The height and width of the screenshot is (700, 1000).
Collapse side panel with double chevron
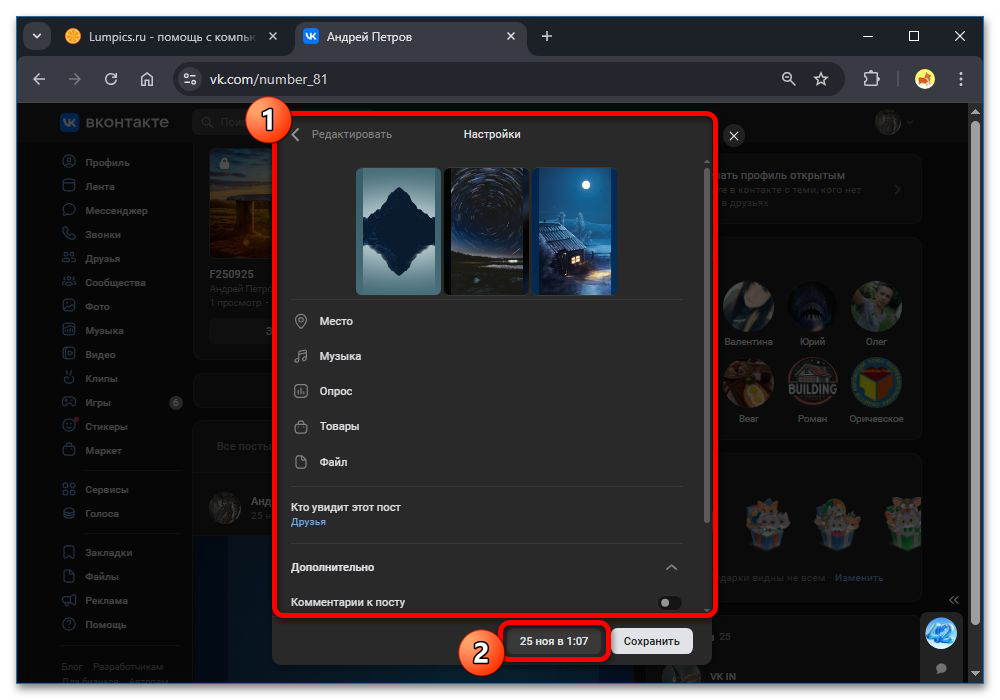[953, 600]
